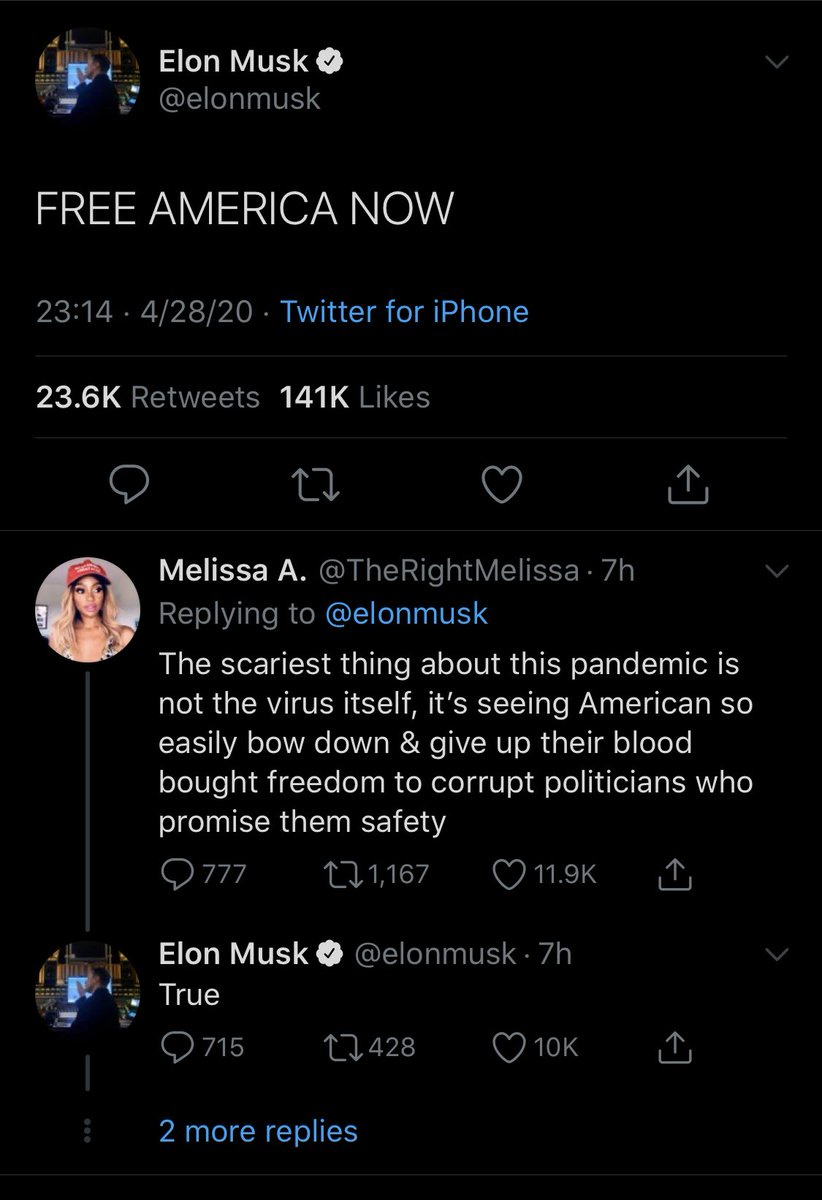Screen dimensions: 822x1200
Task: Open options chevron on main tweet
Action: (776, 62)
